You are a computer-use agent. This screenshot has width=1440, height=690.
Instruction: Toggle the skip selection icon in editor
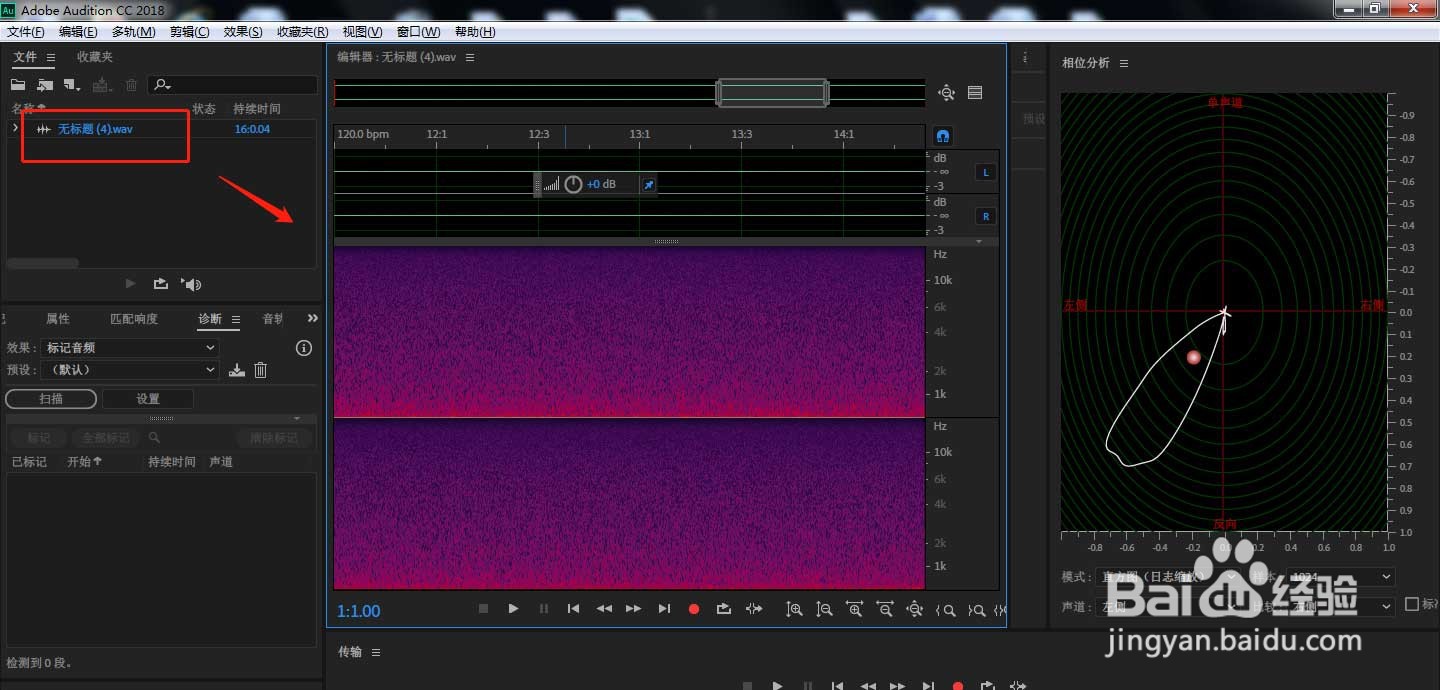754,608
